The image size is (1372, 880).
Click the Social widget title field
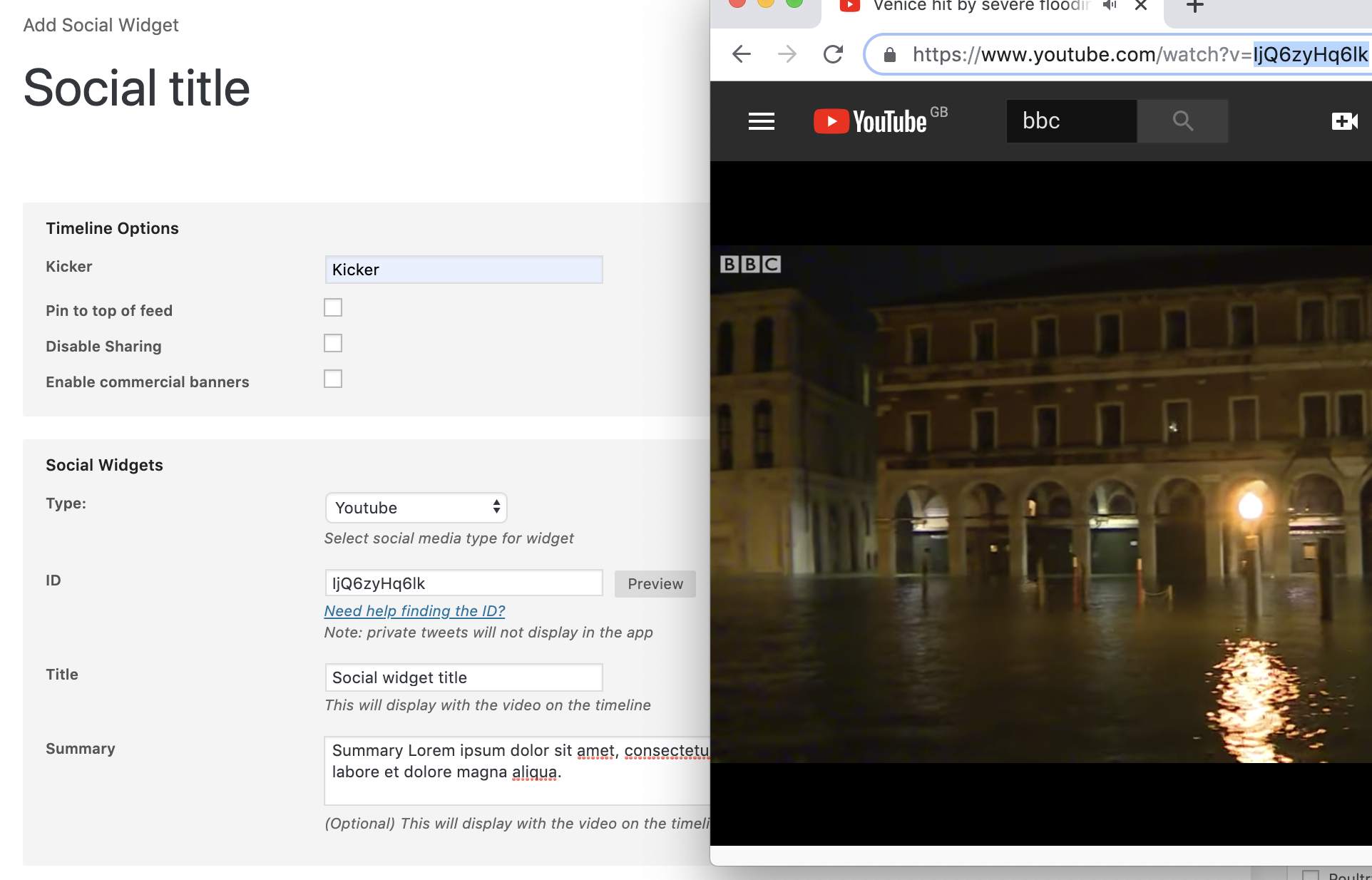click(464, 677)
